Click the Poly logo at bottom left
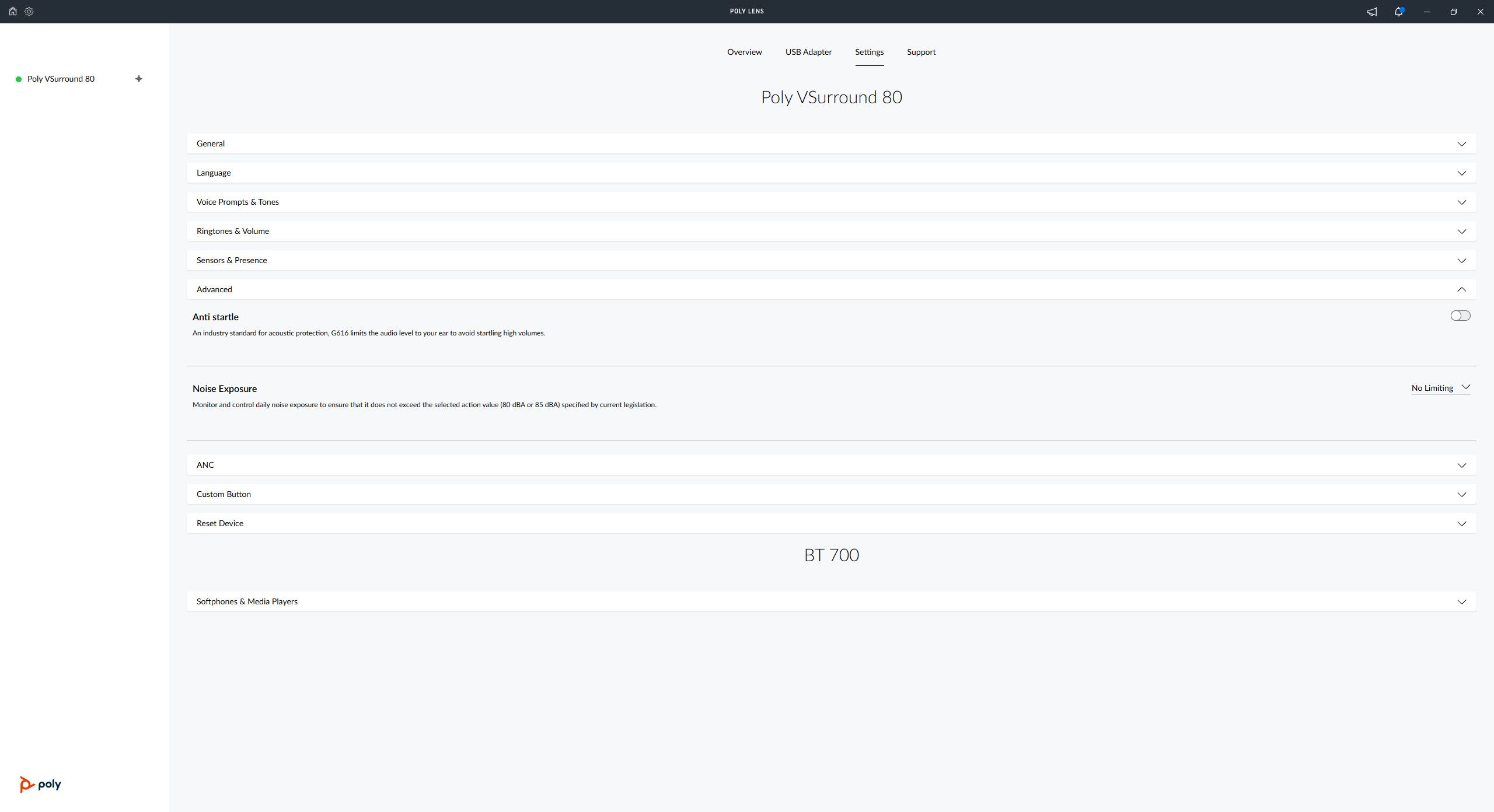Viewport: 1494px width, 812px height. pyautogui.click(x=40, y=784)
